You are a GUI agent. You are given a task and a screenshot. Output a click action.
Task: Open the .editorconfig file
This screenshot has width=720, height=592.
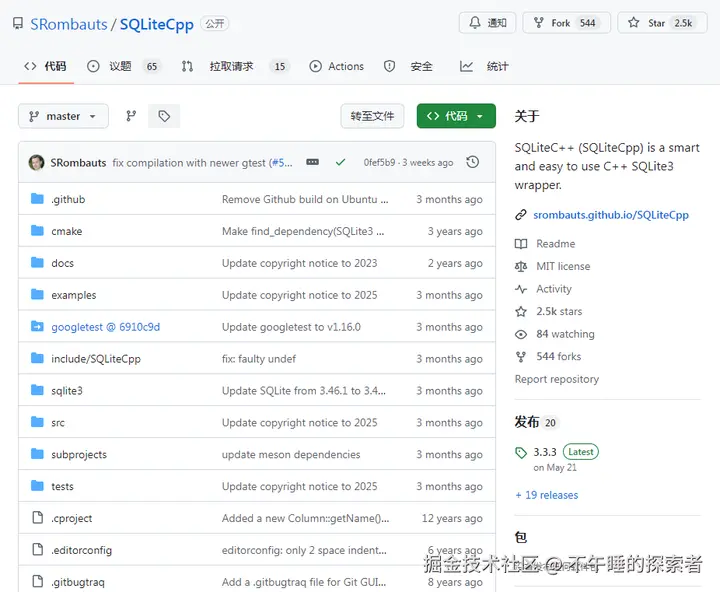[81, 550]
